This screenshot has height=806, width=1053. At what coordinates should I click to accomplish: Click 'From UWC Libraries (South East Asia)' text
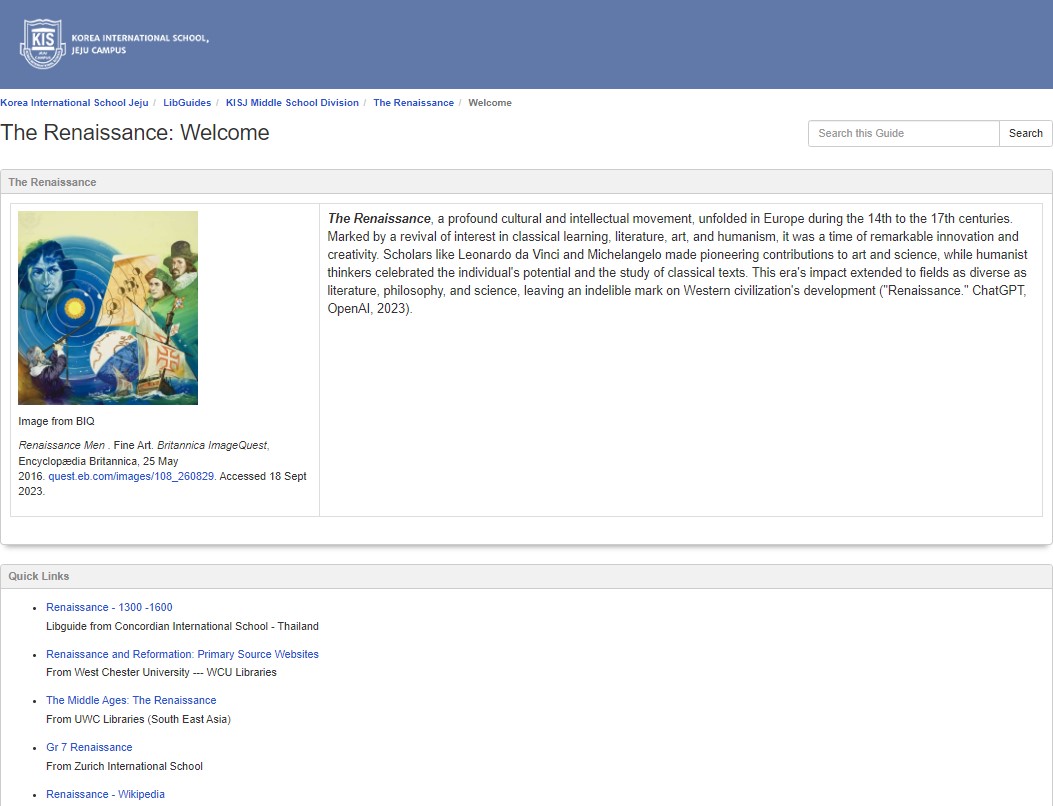click(x=138, y=719)
